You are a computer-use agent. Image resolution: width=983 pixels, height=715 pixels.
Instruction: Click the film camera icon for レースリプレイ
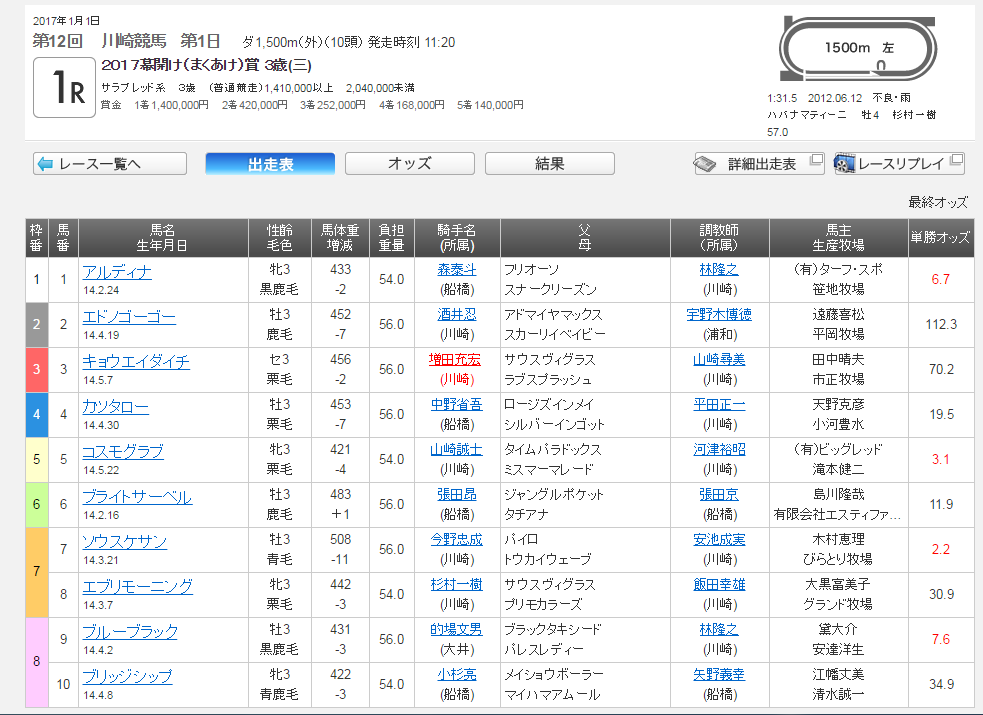[845, 164]
